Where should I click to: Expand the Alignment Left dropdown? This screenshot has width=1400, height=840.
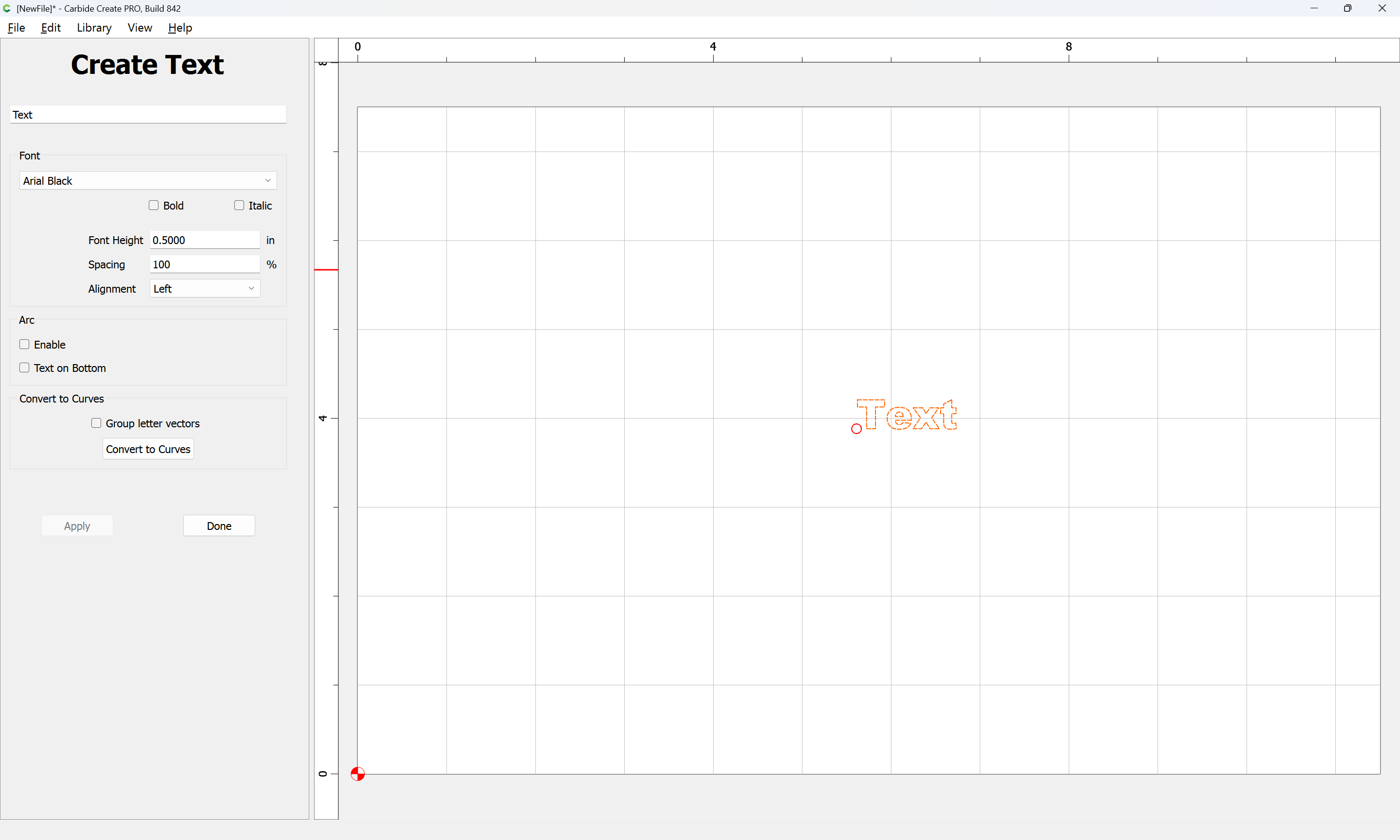[204, 289]
